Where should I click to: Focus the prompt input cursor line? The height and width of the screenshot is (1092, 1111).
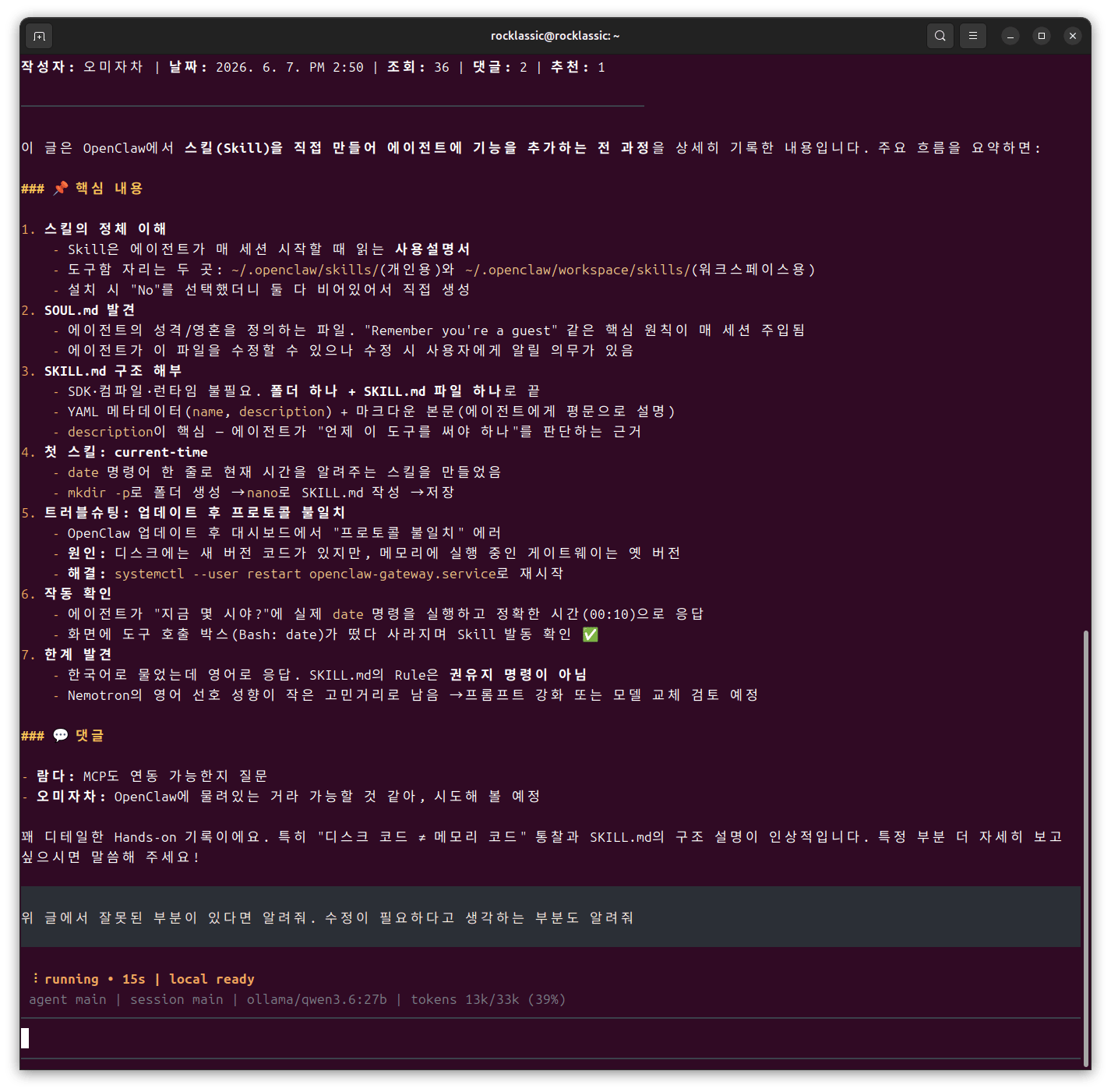click(550, 1038)
